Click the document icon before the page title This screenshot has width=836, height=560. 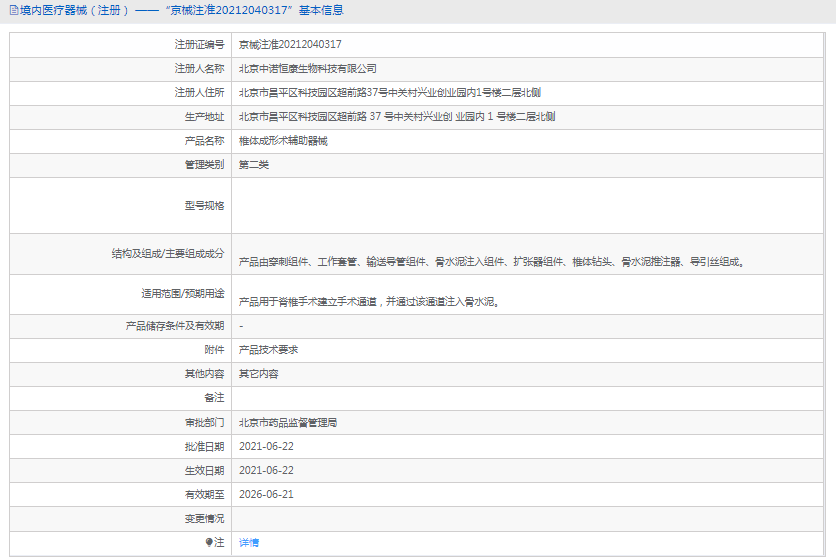click(12, 11)
